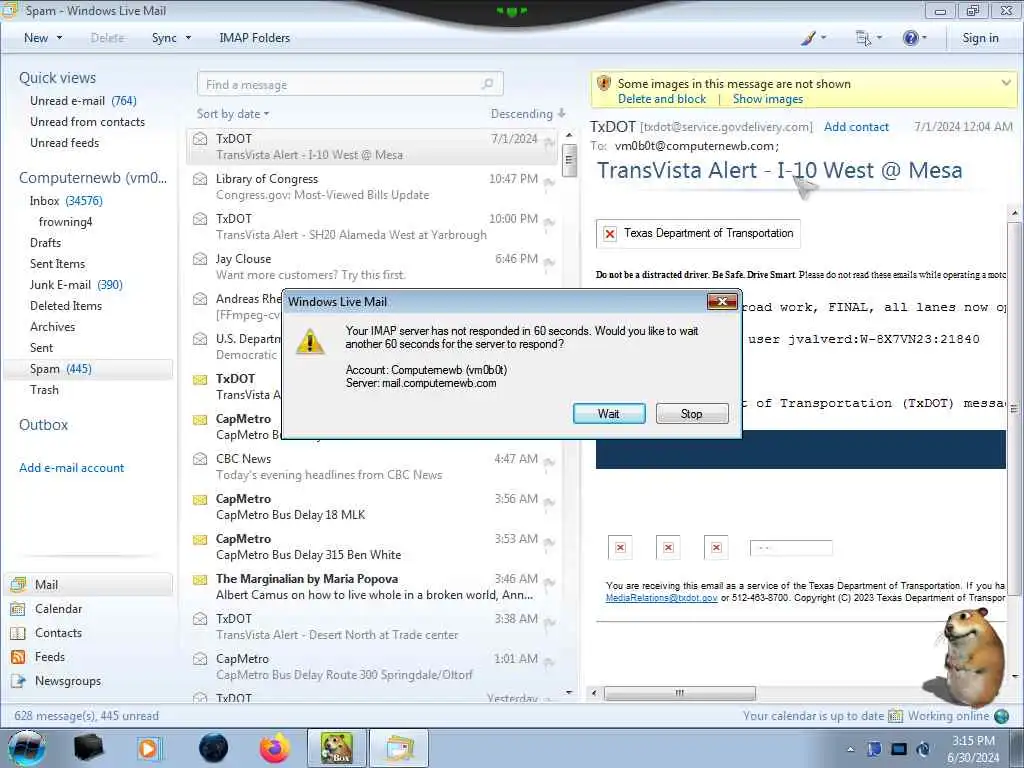
Task: Open the Inbox folder
Action: [x=66, y=200]
